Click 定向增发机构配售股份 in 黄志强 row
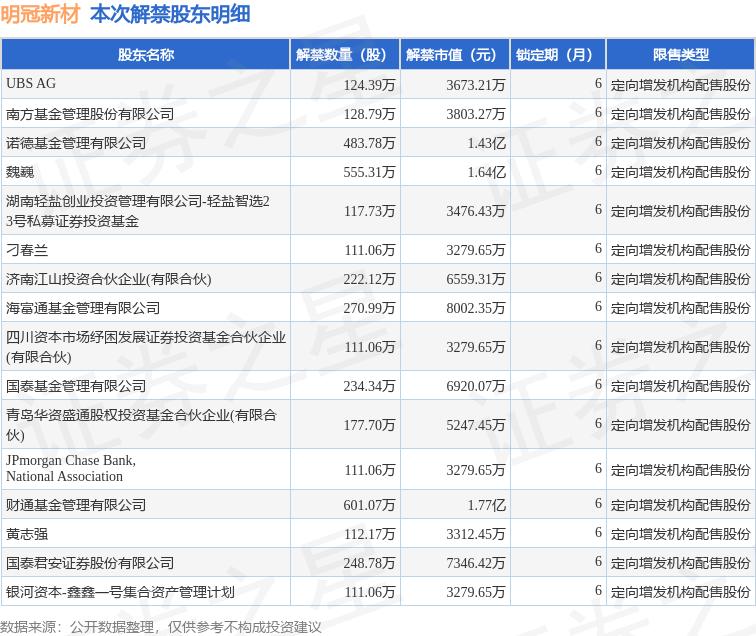This screenshot has width=756, height=636. pyautogui.click(x=681, y=534)
